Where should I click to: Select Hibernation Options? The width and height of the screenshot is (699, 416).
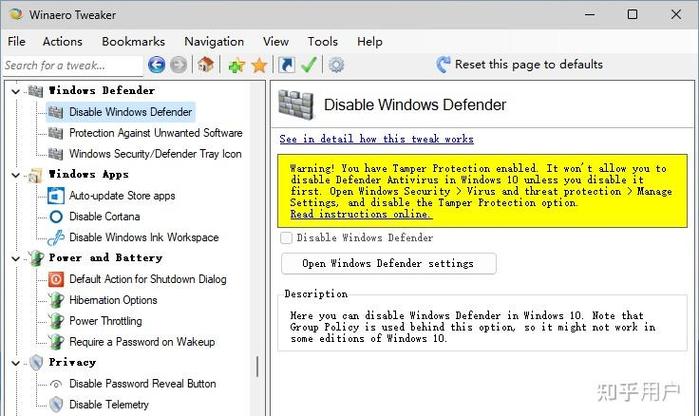(x=113, y=300)
